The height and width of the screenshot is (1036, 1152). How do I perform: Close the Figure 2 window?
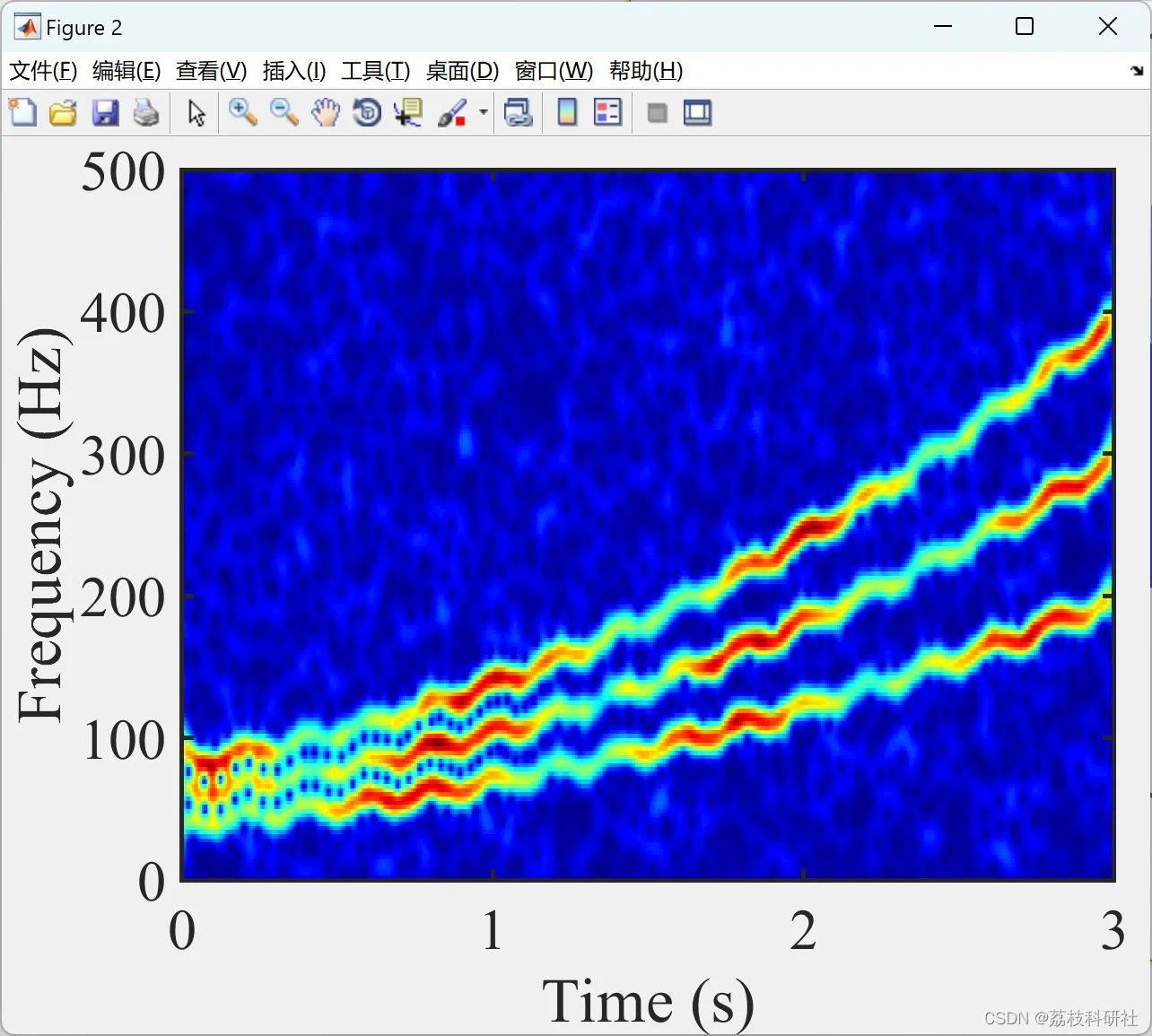pos(1108,27)
